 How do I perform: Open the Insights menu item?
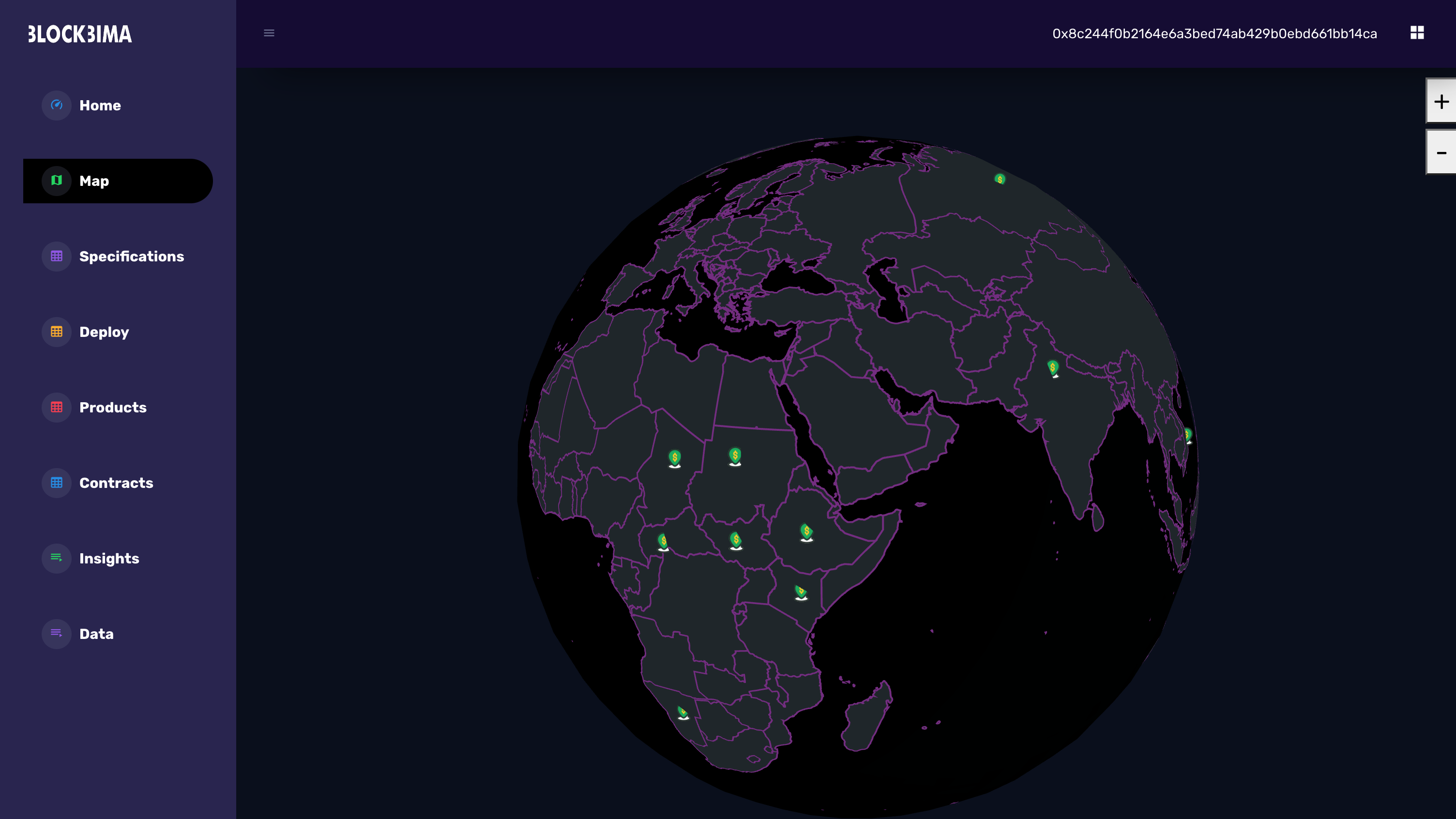109,559
